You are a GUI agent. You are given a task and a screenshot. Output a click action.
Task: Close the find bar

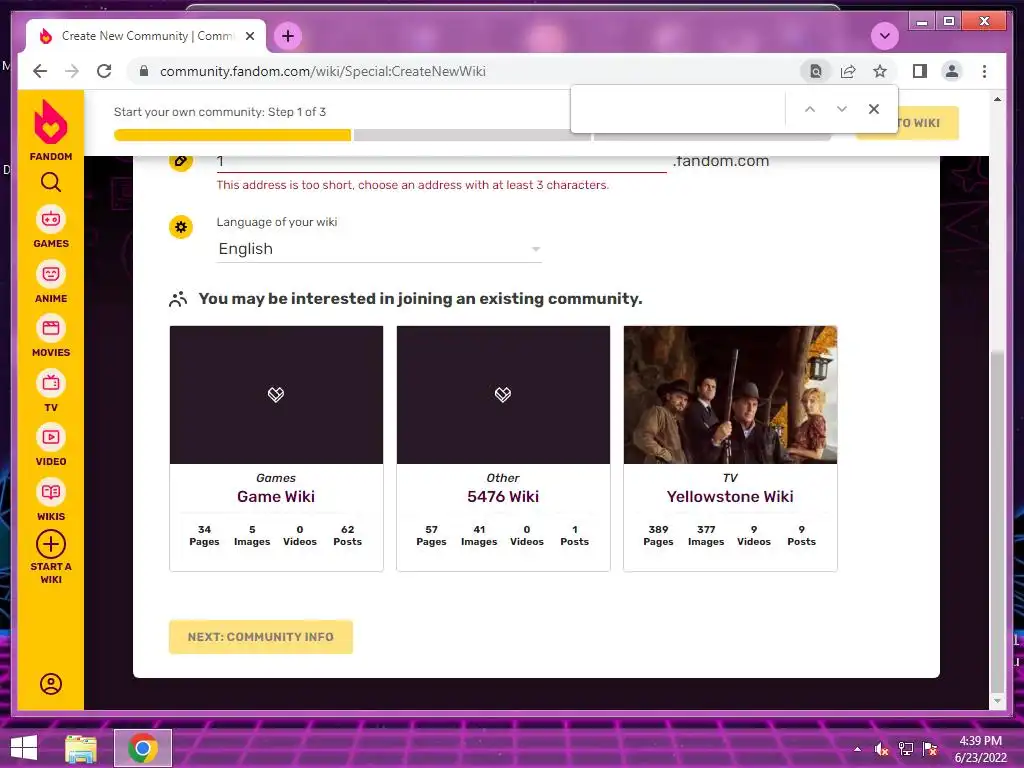coord(874,109)
